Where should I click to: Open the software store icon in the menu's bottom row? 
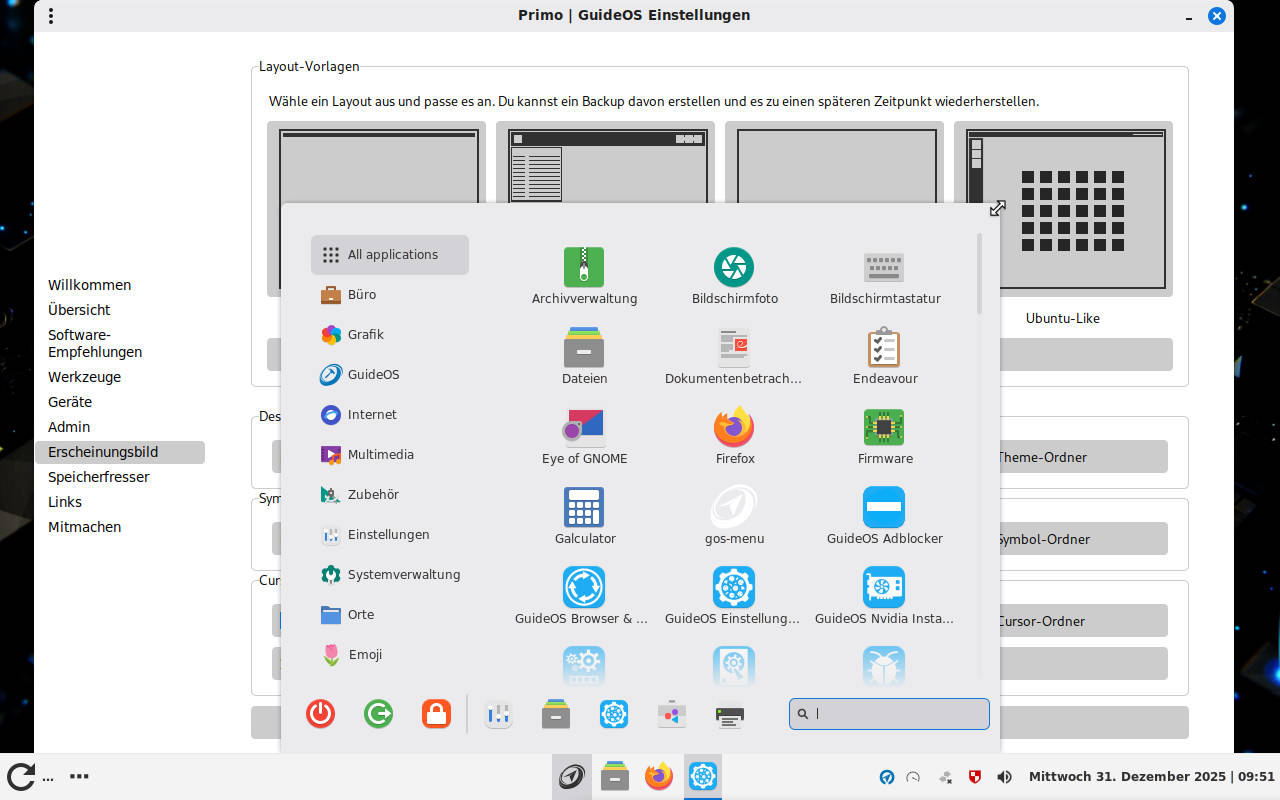click(x=672, y=714)
